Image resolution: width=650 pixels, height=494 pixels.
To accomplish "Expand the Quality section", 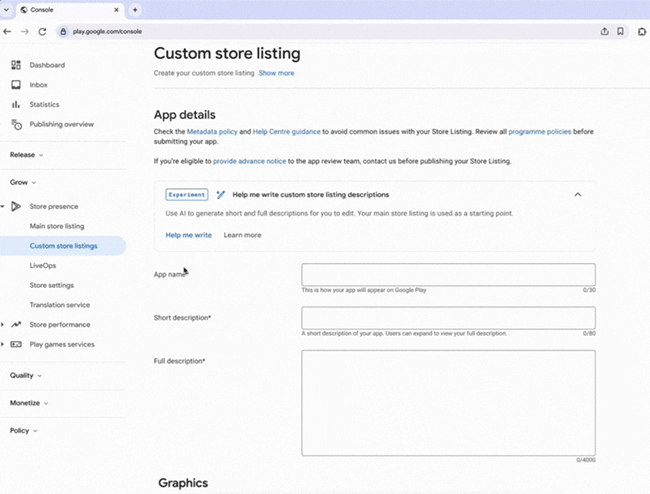I will tap(26, 376).
